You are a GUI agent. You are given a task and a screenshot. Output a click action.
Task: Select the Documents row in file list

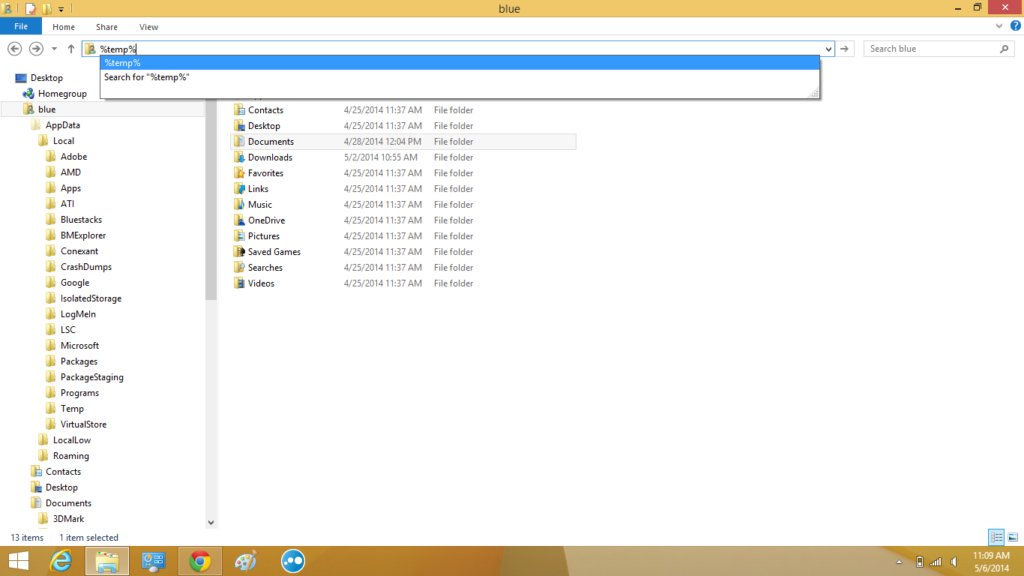pyautogui.click(x=403, y=142)
